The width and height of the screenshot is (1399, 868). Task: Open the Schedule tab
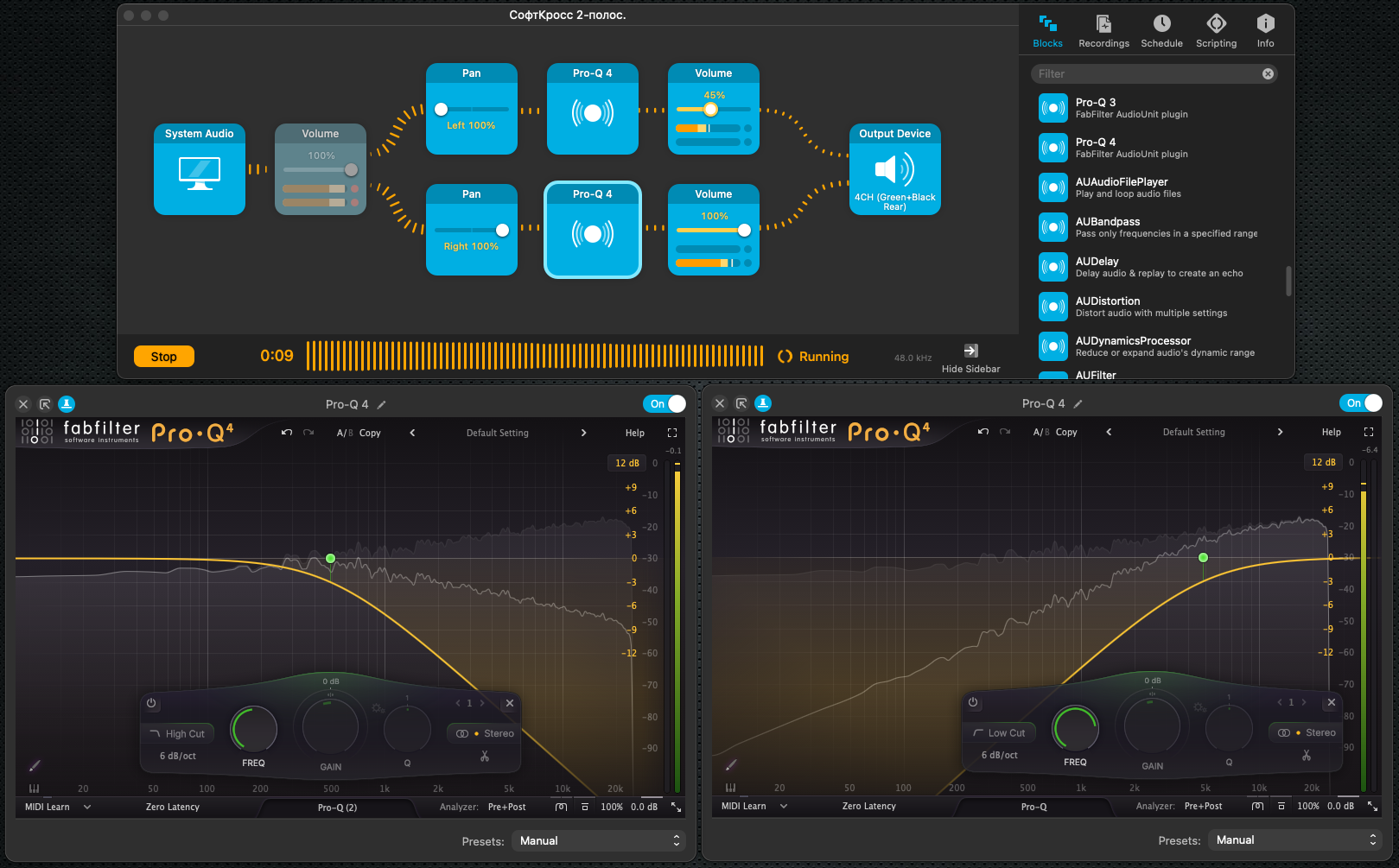click(1162, 31)
